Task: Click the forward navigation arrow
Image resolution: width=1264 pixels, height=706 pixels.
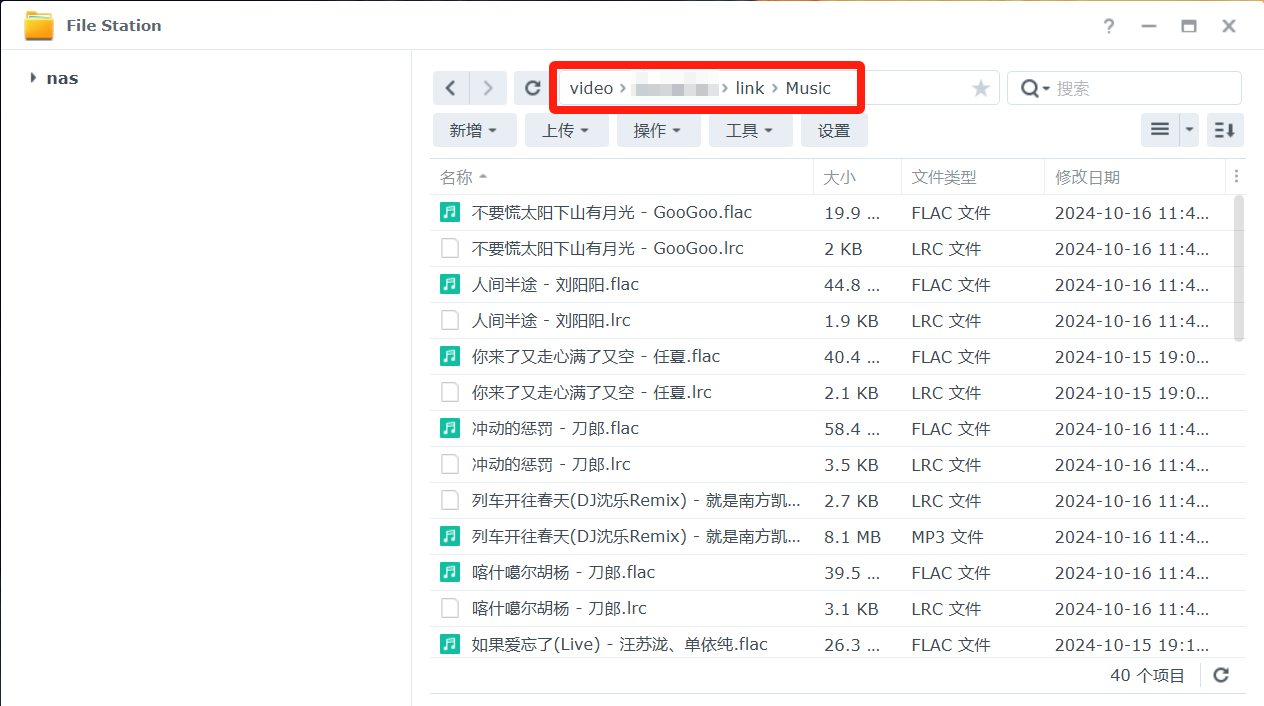Action: (x=488, y=88)
